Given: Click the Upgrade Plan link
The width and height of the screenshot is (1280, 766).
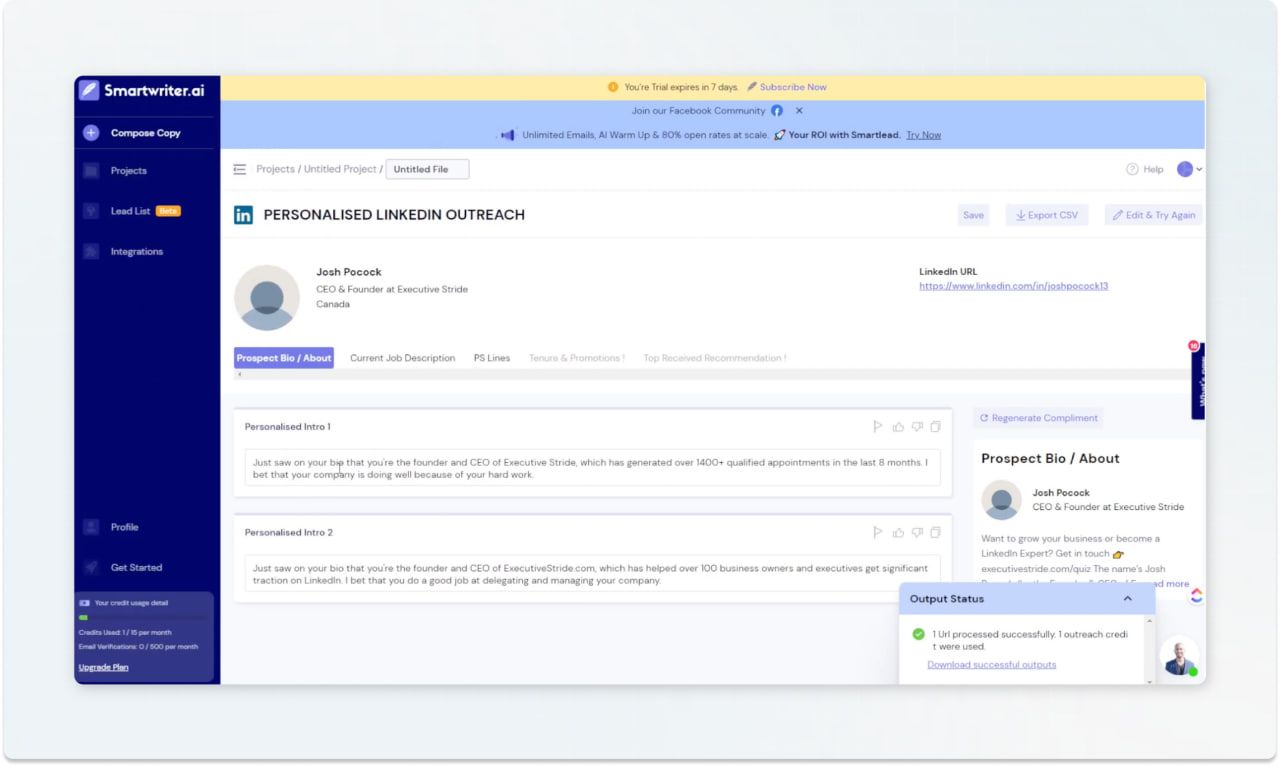Looking at the screenshot, I should pyautogui.click(x=104, y=667).
